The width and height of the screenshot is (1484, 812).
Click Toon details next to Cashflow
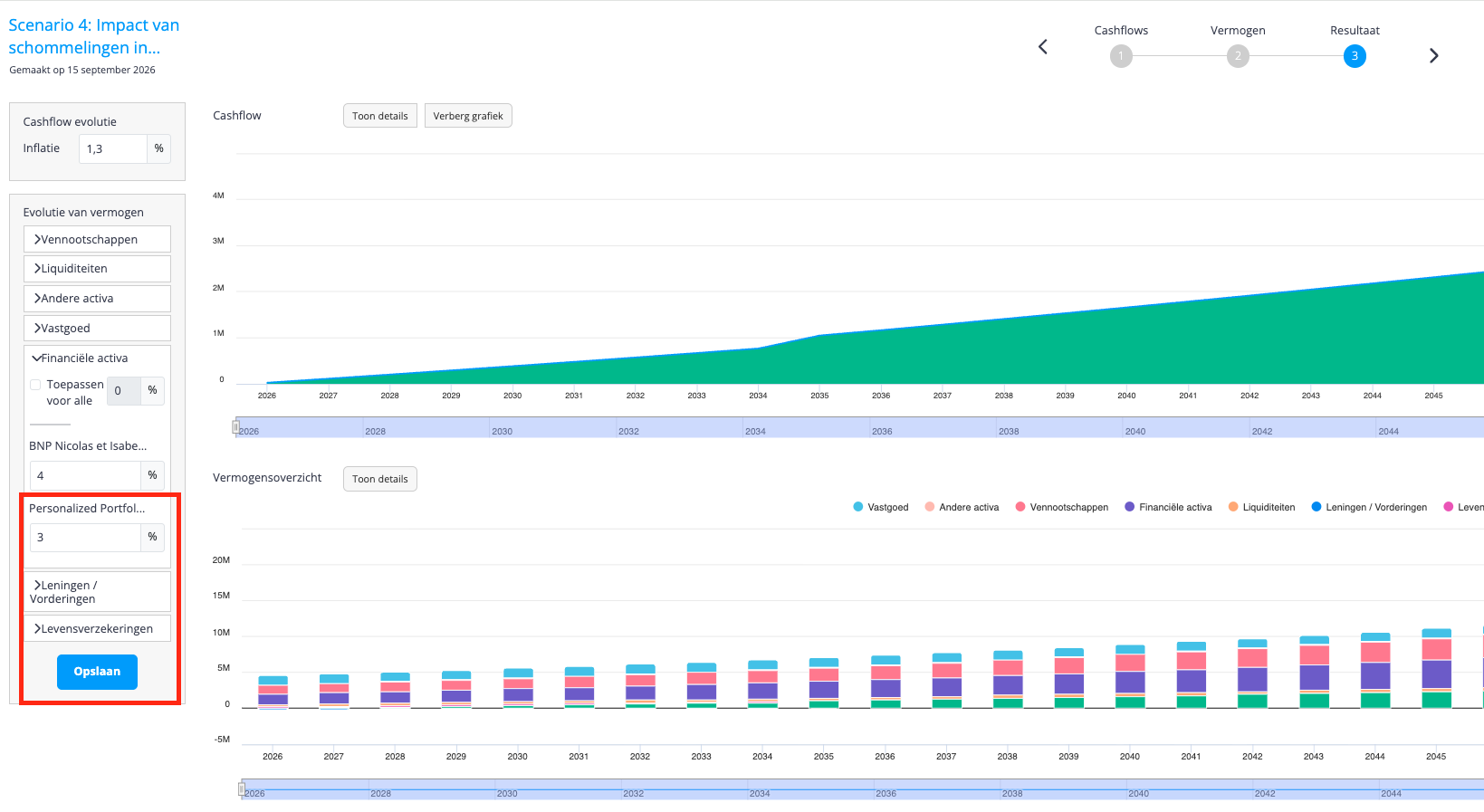pos(380,116)
